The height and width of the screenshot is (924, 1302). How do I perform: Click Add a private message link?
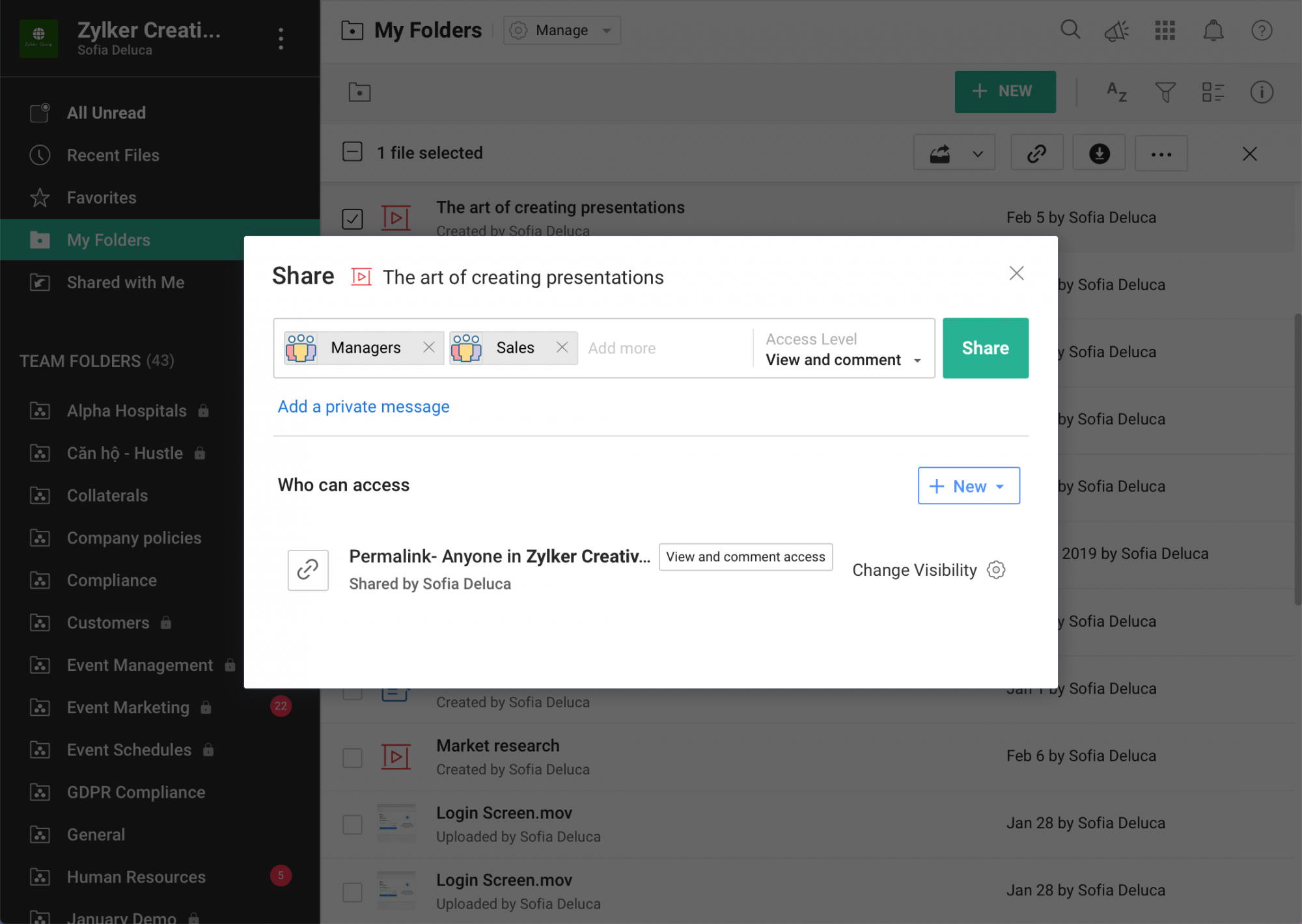[x=363, y=406]
